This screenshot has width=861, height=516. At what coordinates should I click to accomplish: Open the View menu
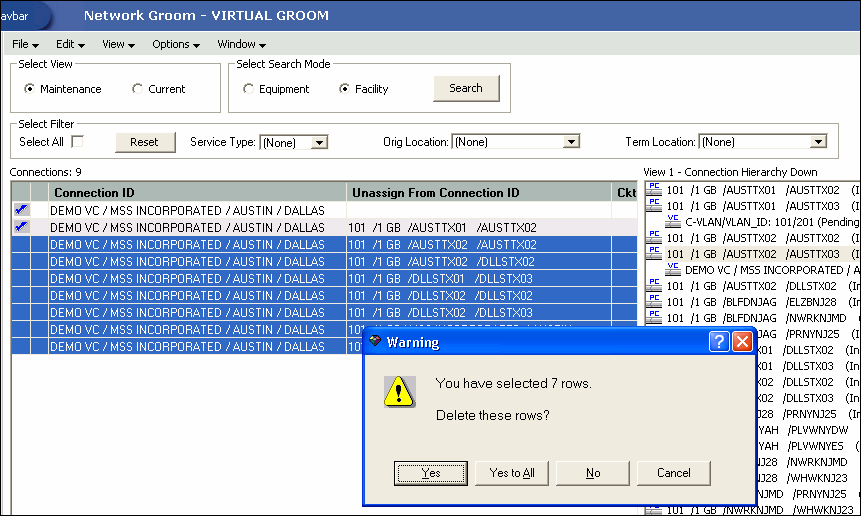point(118,44)
